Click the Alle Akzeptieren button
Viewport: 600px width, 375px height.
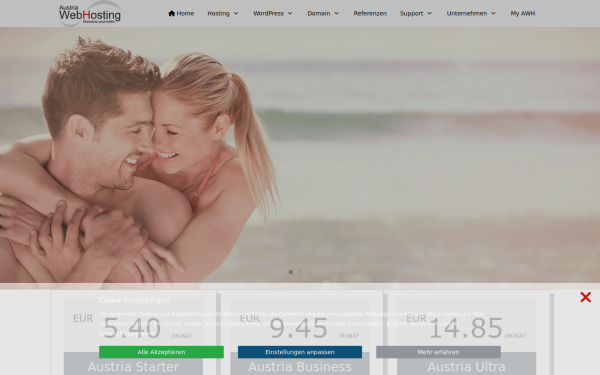click(161, 352)
